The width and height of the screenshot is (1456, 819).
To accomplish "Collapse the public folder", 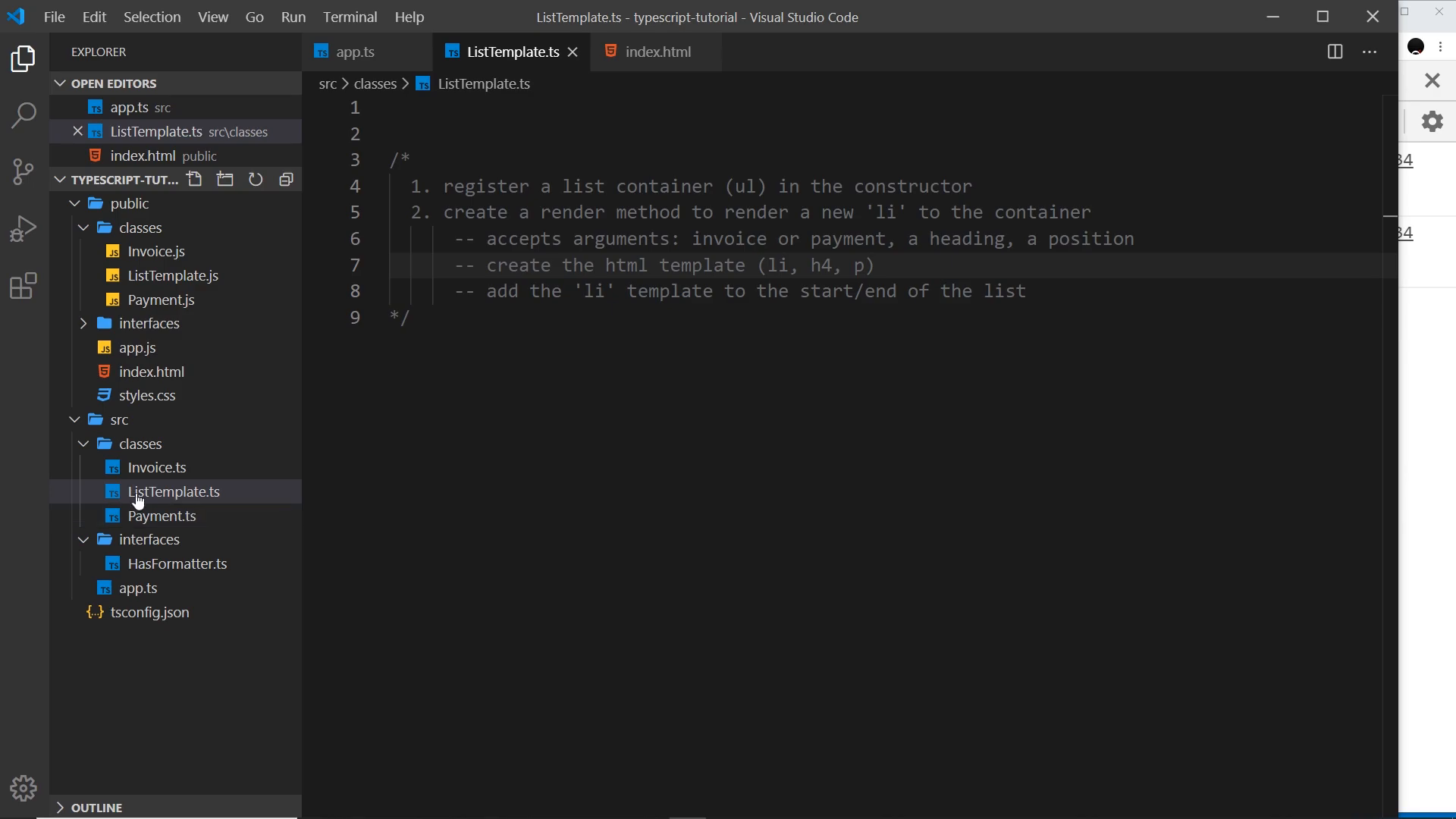I will click(176, 203).
